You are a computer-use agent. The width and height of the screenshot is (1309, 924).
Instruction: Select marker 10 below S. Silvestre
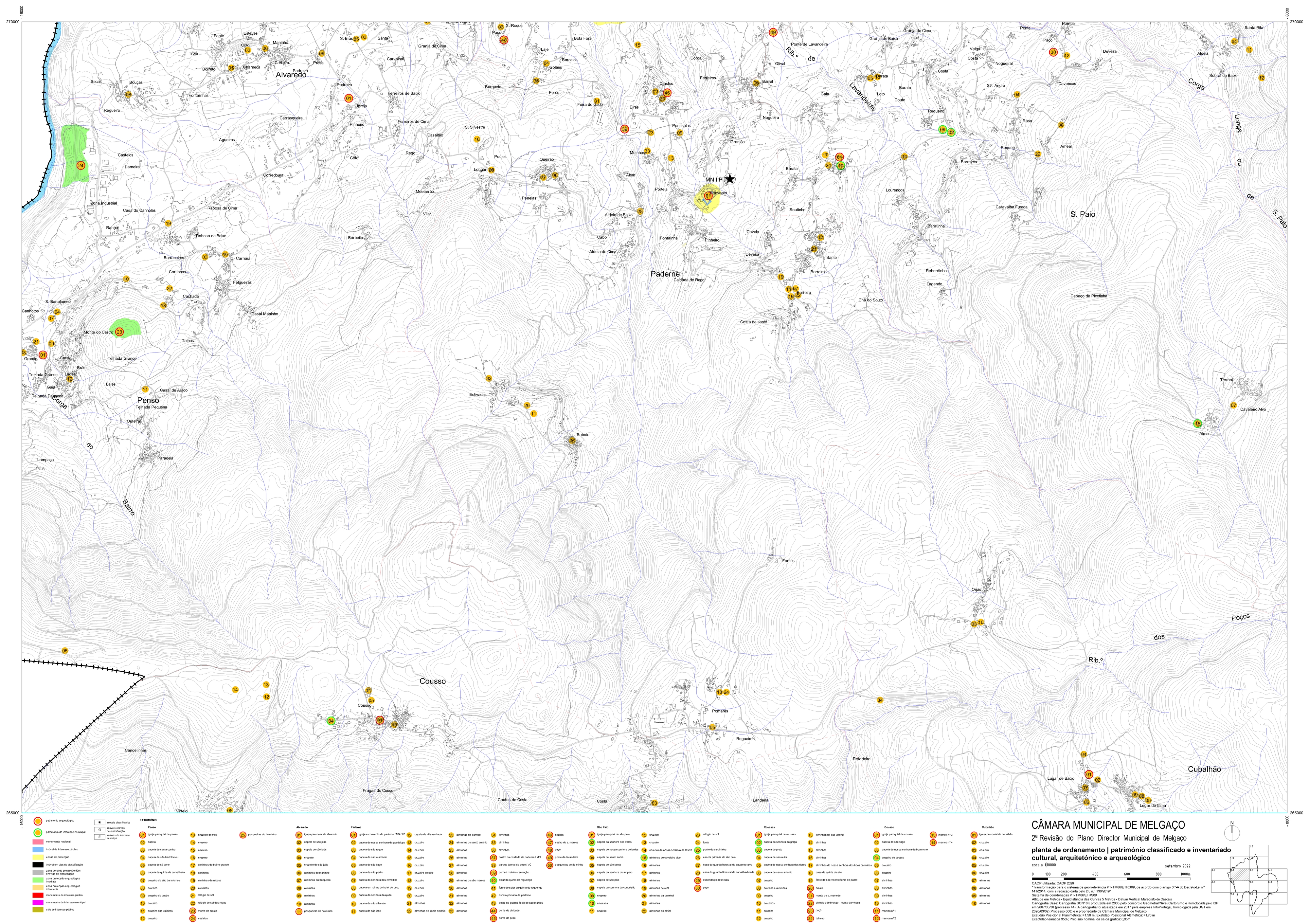pyautogui.click(x=476, y=139)
